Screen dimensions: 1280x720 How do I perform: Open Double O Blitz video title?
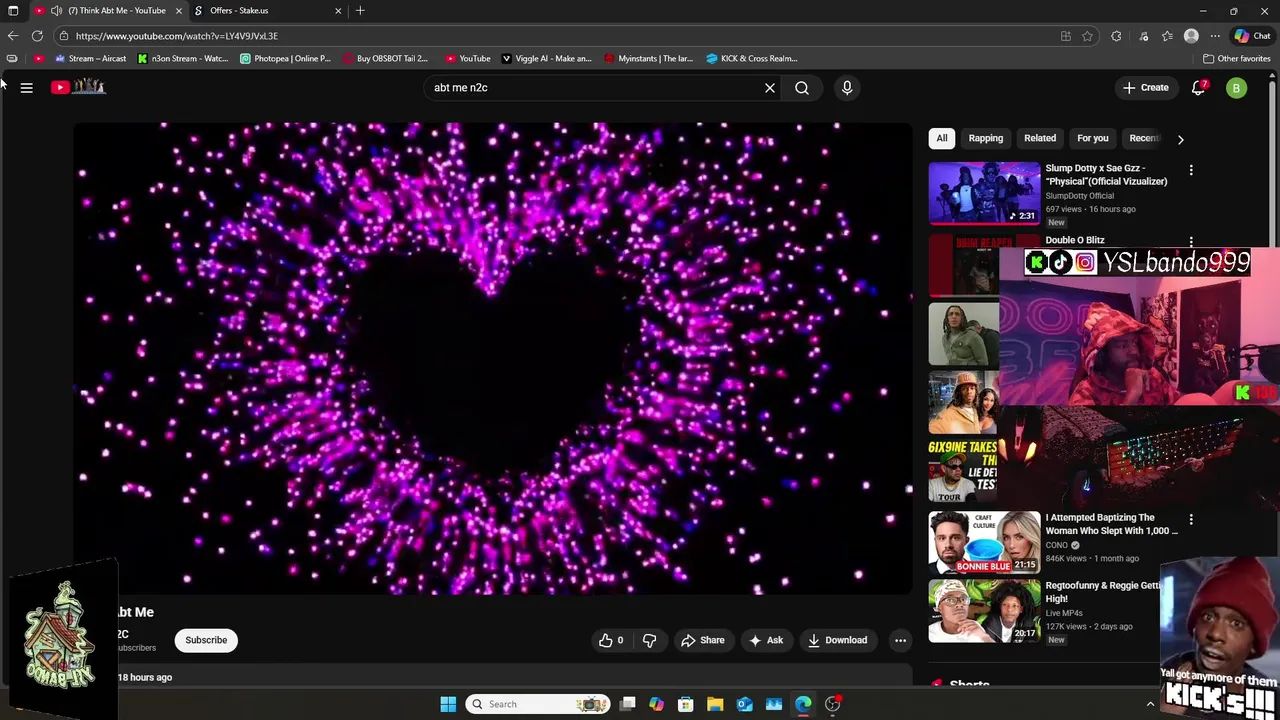[1075, 240]
